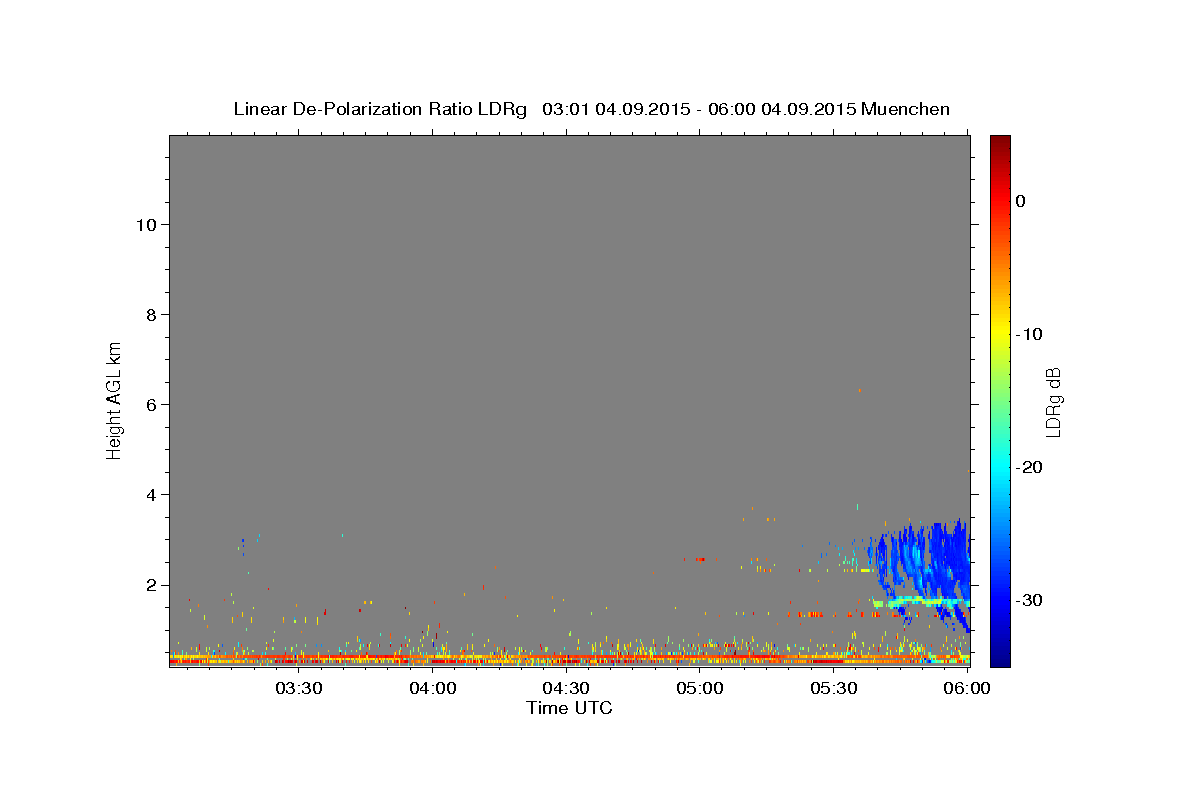The width and height of the screenshot is (1200, 800).
Task: Click the height tick label 2
Action: [149, 585]
